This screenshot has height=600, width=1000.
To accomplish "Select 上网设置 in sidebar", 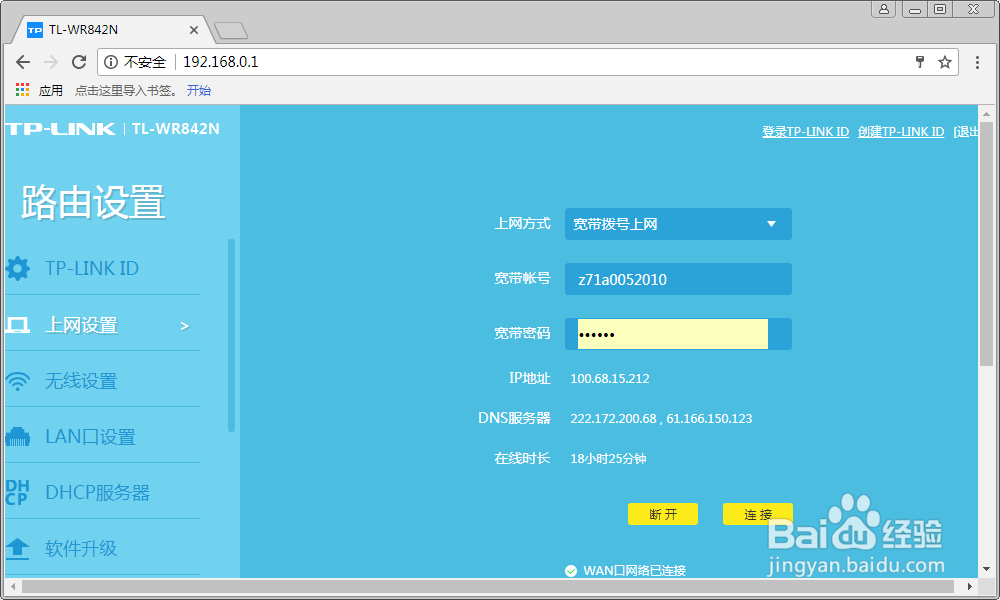I will pos(81,325).
